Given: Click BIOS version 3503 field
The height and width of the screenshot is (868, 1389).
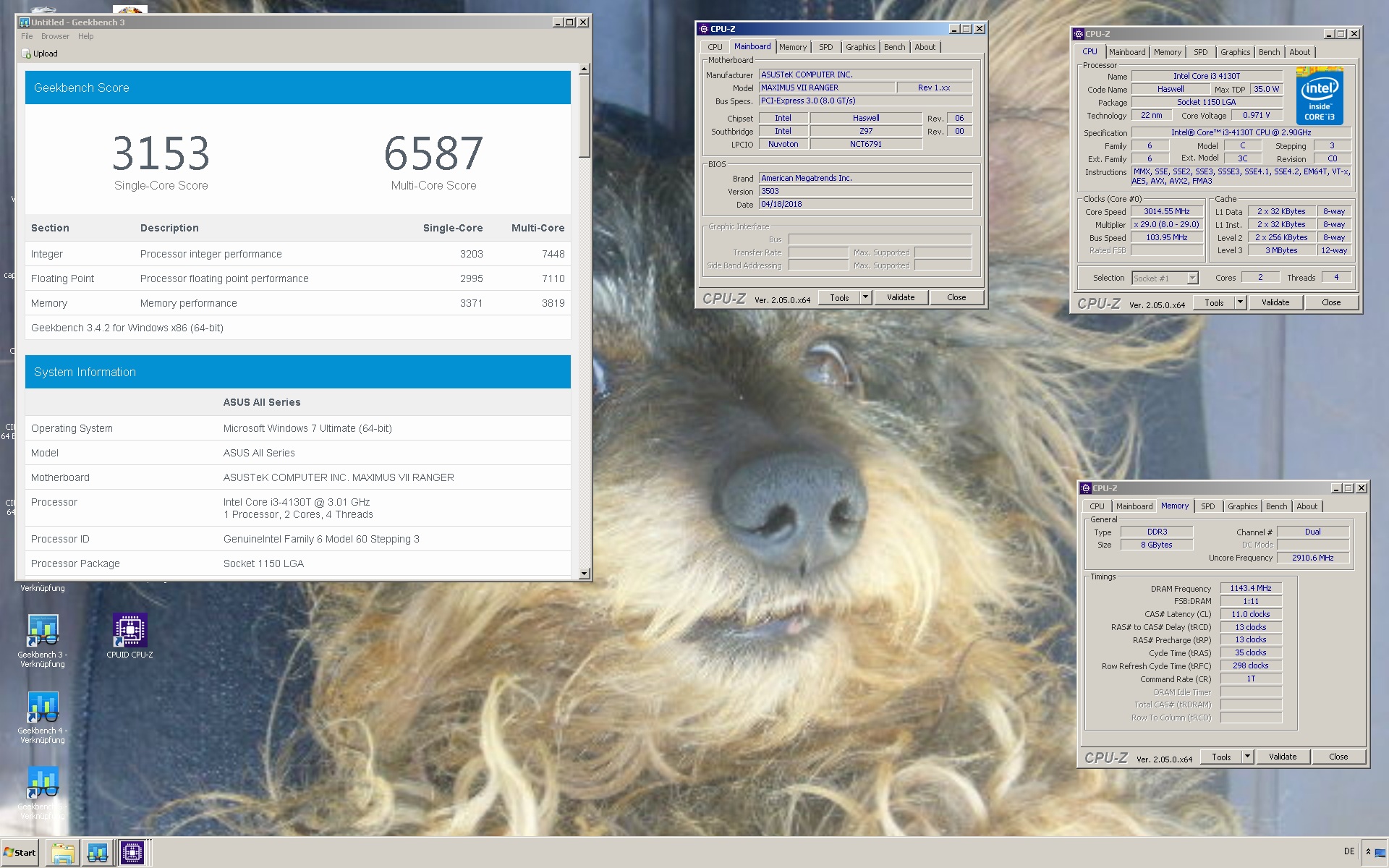Looking at the screenshot, I should pos(865,192).
